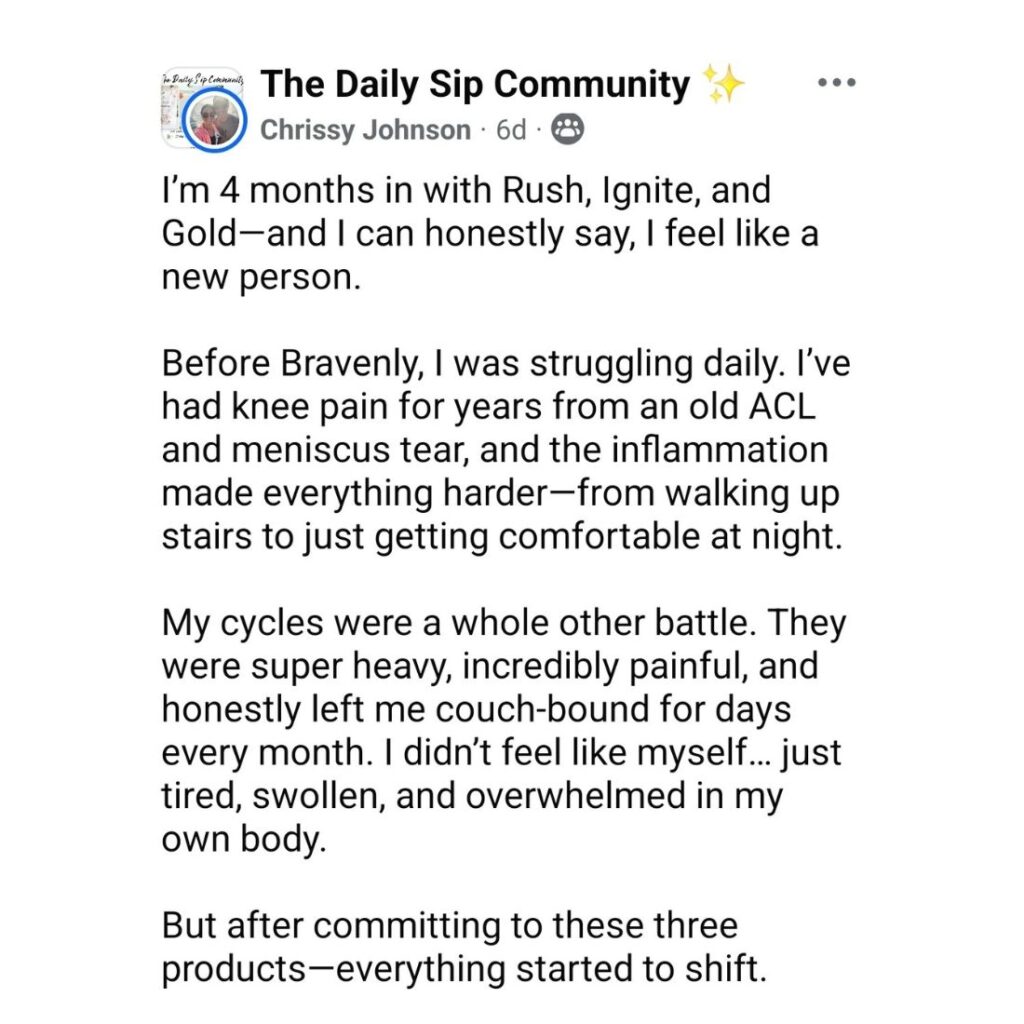Open the post permalink via the 6d timestamp
This screenshot has width=1024, height=1024.
click(511, 130)
